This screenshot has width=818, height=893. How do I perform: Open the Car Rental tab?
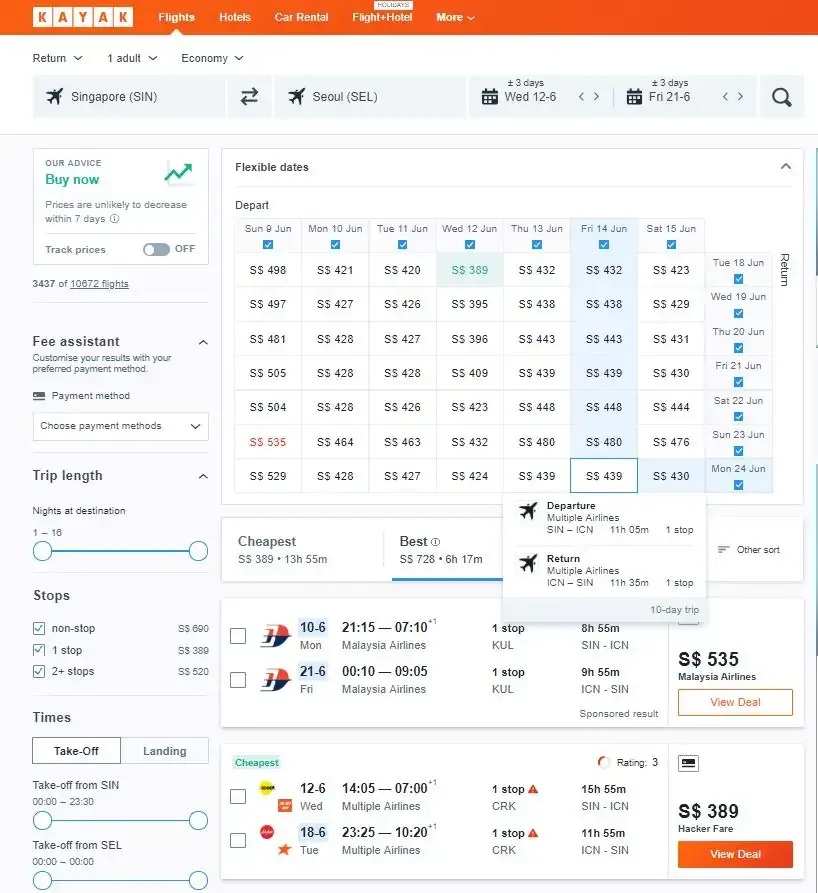[x=301, y=17]
